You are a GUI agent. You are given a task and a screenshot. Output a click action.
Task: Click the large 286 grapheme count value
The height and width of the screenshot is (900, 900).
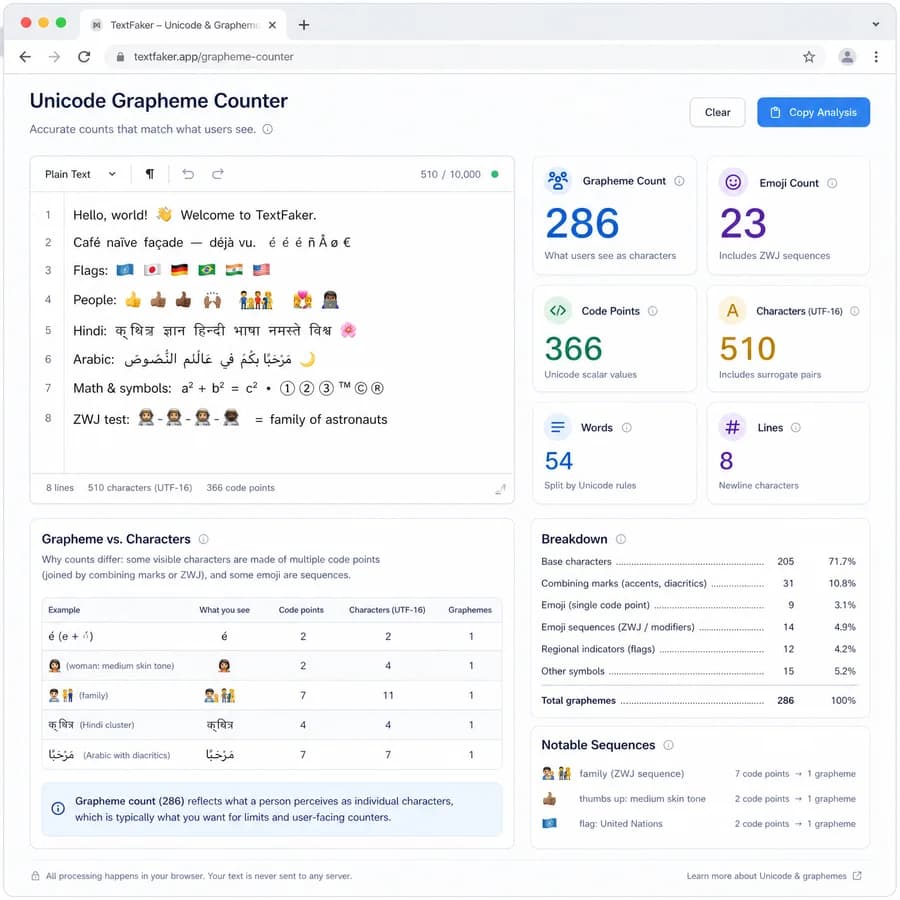[582, 223]
